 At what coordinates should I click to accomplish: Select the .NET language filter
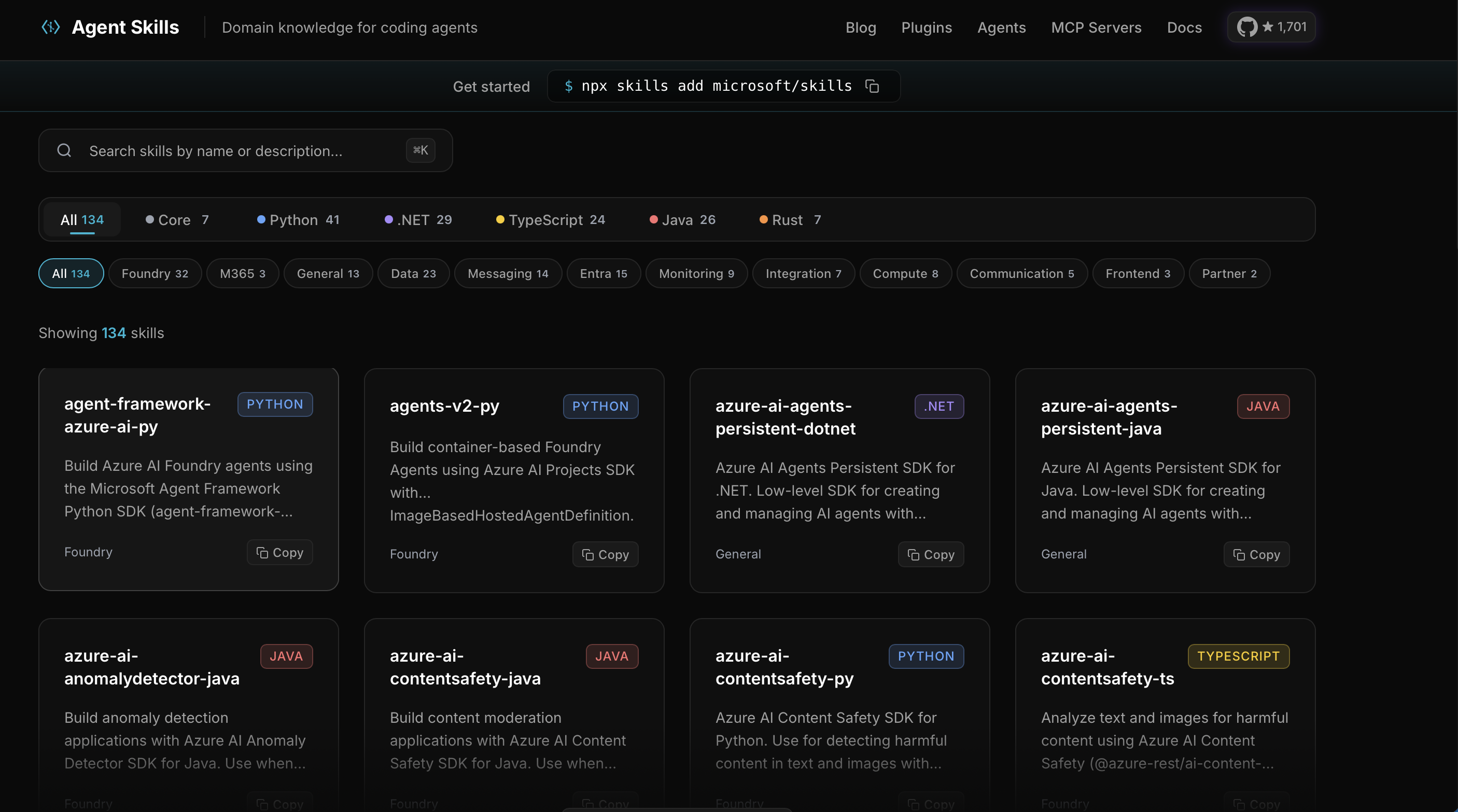coord(418,219)
